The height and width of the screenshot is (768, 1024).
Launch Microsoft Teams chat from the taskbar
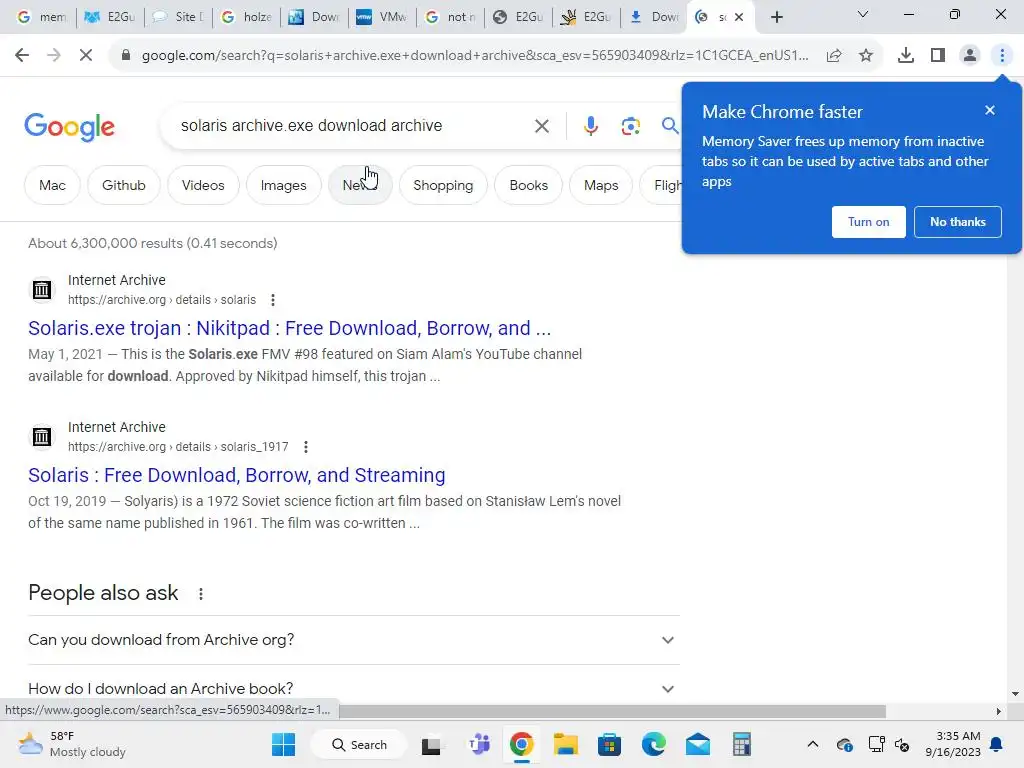coord(479,744)
